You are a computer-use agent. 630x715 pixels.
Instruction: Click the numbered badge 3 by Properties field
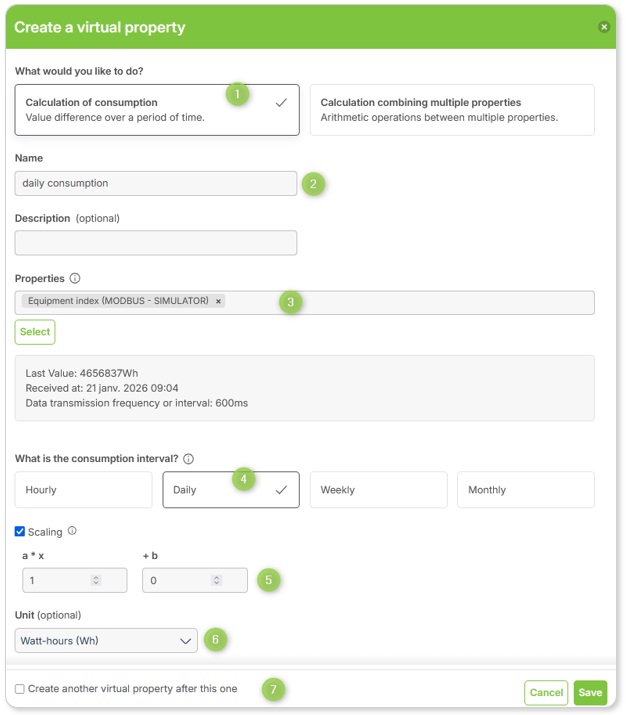[290, 302]
